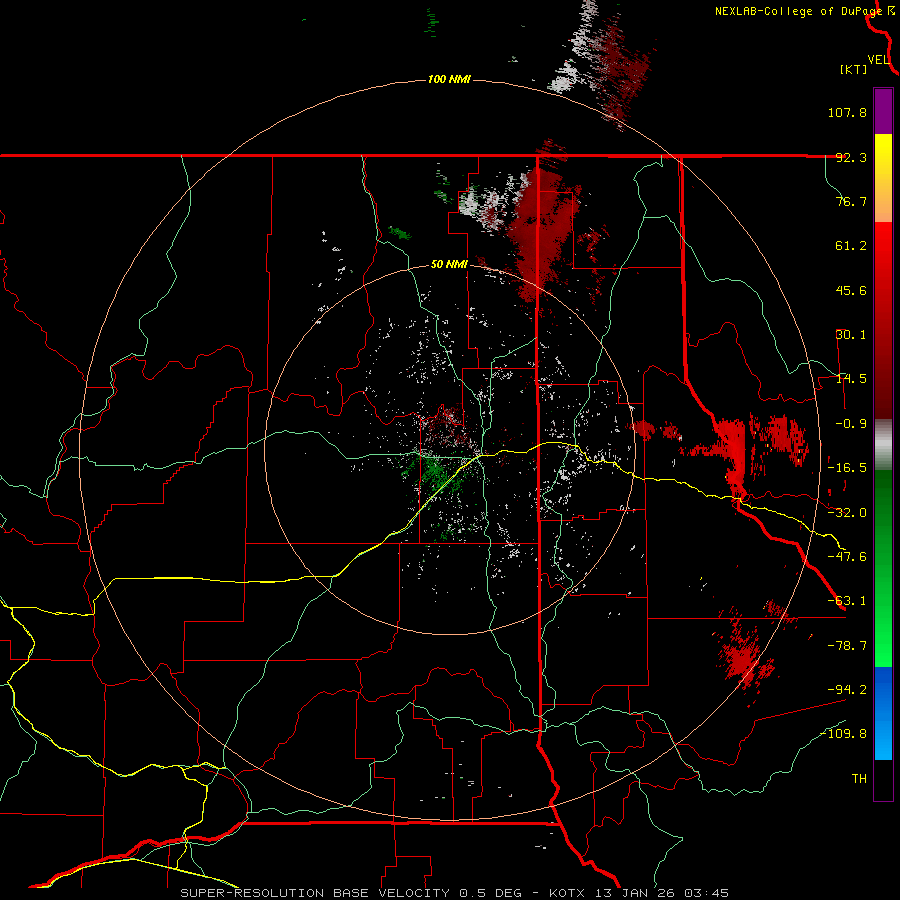900x900 pixels.
Task: Select the 92.3 legend value
Action: click(x=851, y=157)
